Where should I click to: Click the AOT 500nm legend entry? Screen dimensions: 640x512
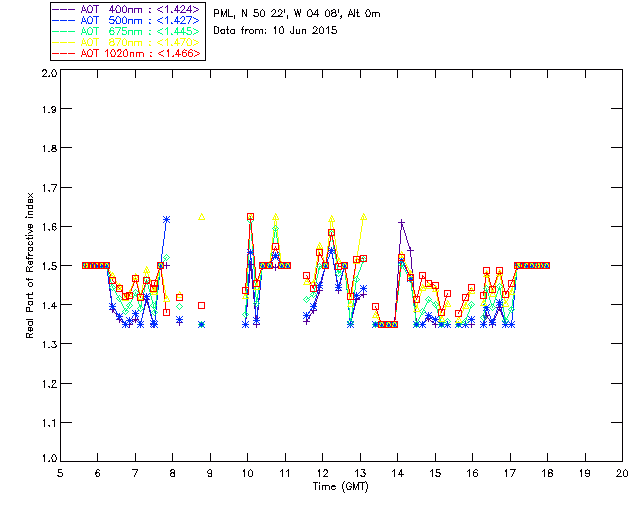126,20
